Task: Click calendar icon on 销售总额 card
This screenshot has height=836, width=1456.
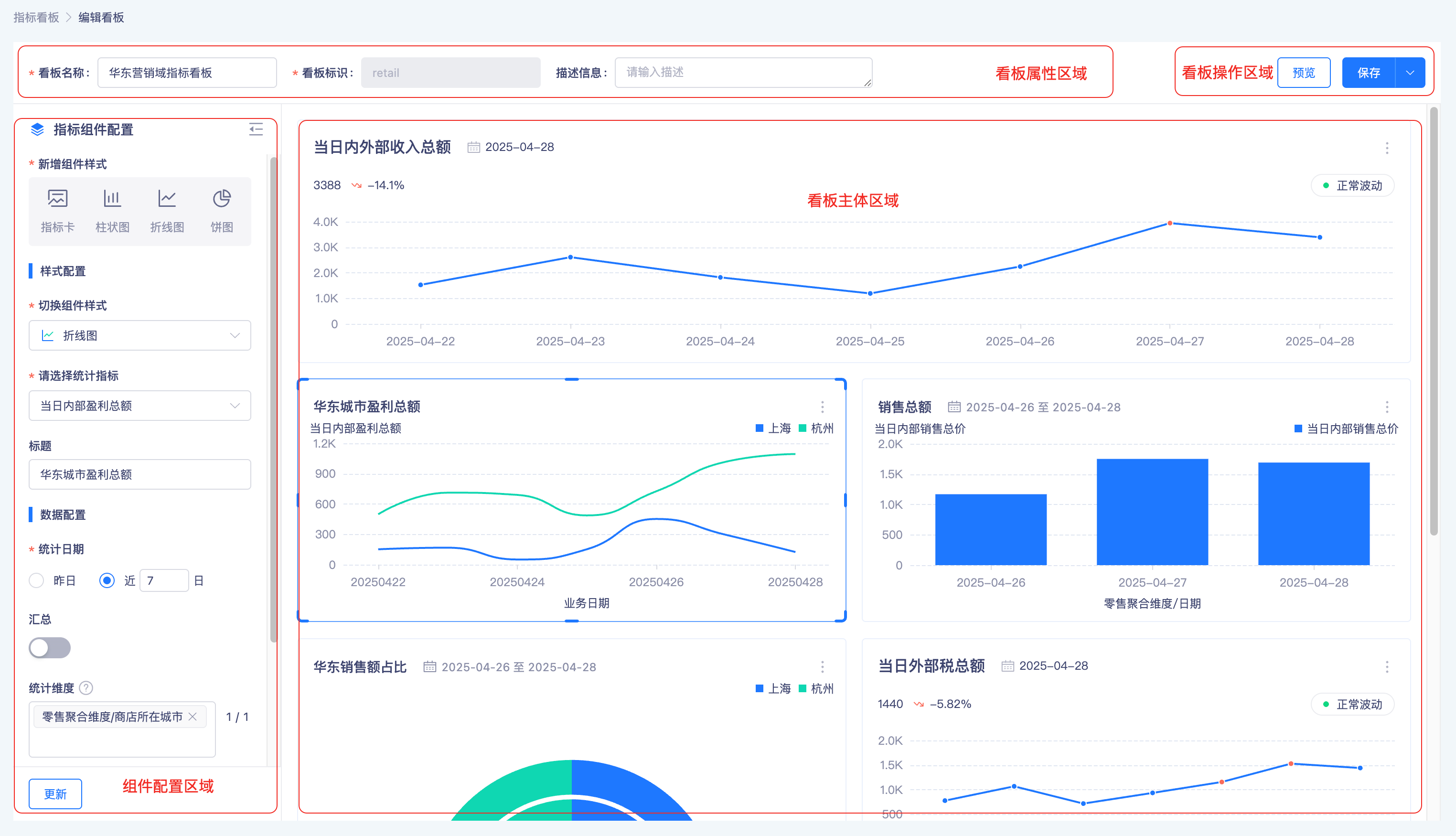Action: click(x=954, y=407)
